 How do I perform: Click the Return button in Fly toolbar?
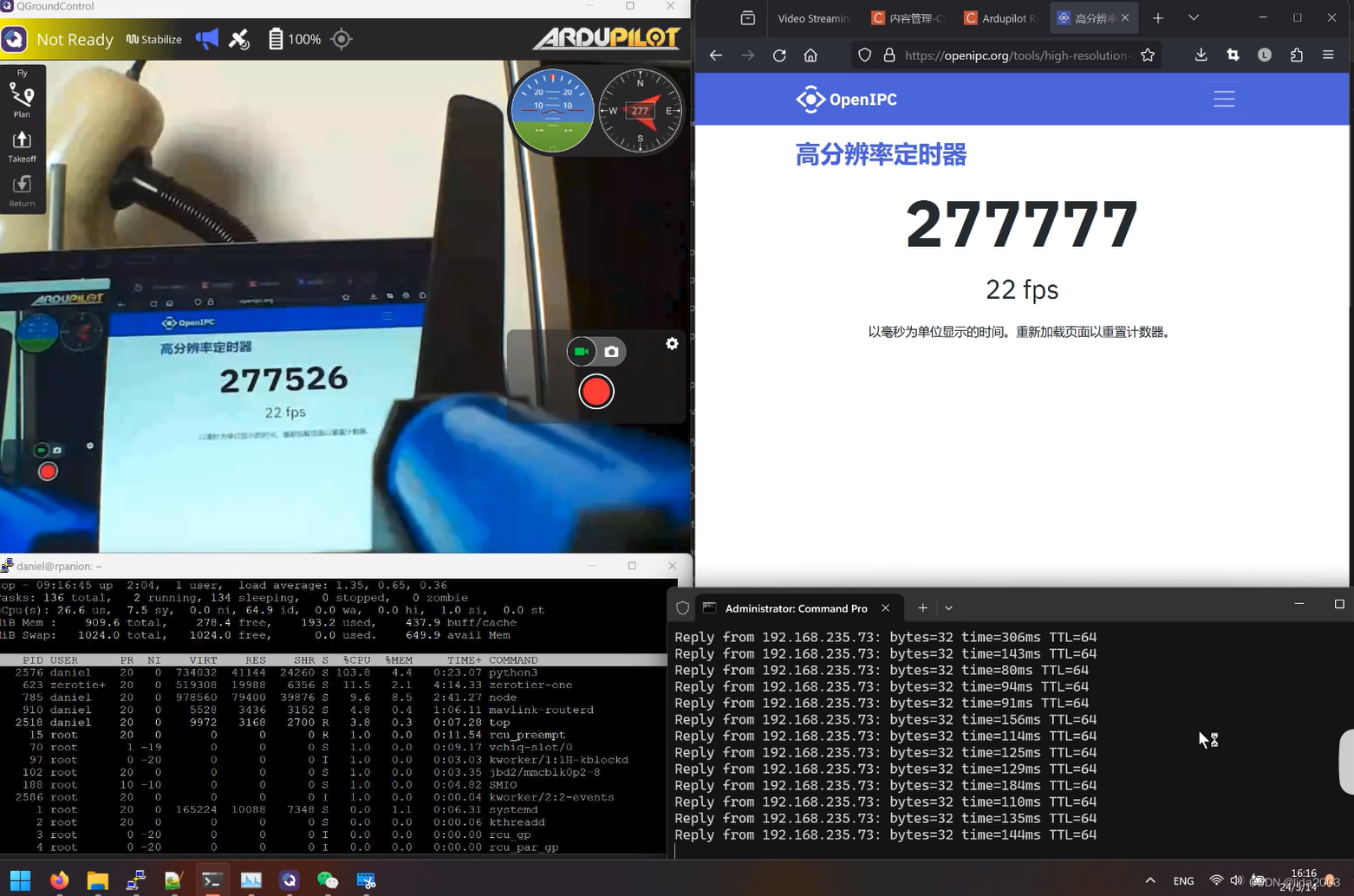coord(22,191)
